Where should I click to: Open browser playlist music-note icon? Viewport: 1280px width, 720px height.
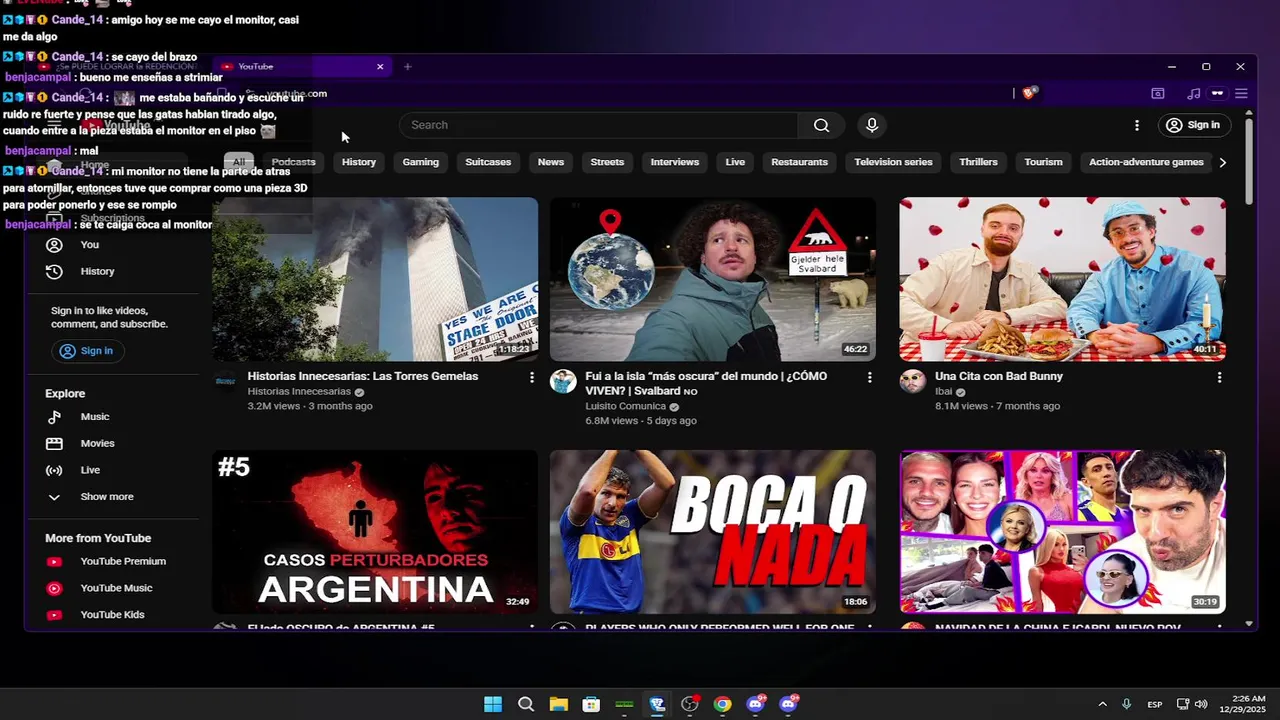pos(1193,93)
